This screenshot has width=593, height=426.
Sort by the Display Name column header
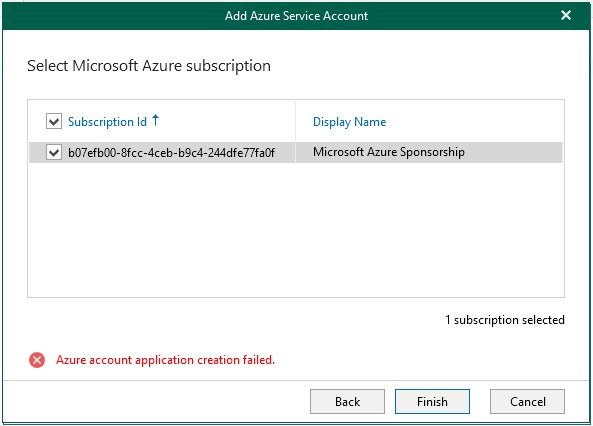click(x=349, y=122)
